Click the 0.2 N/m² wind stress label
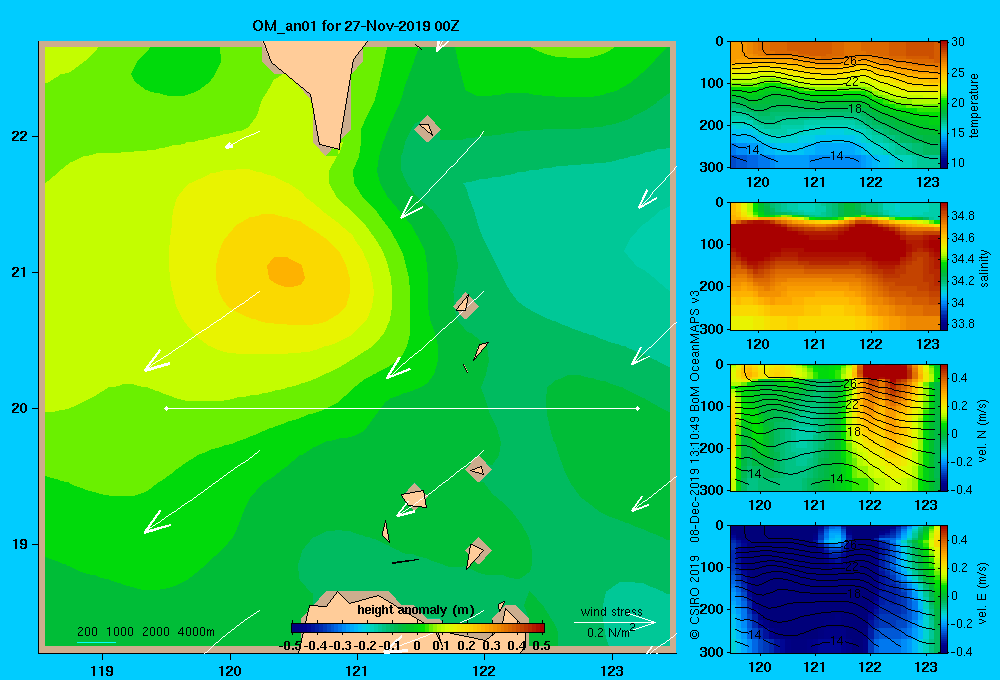Viewport: 1000px width, 680px height. (611, 632)
